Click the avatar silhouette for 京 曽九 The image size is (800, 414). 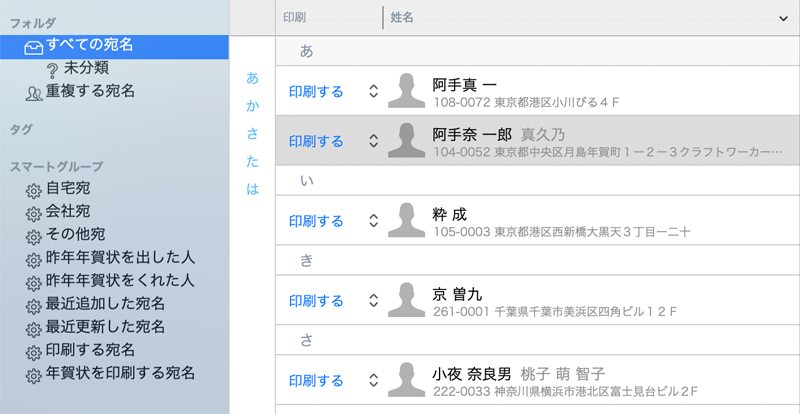(406, 300)
